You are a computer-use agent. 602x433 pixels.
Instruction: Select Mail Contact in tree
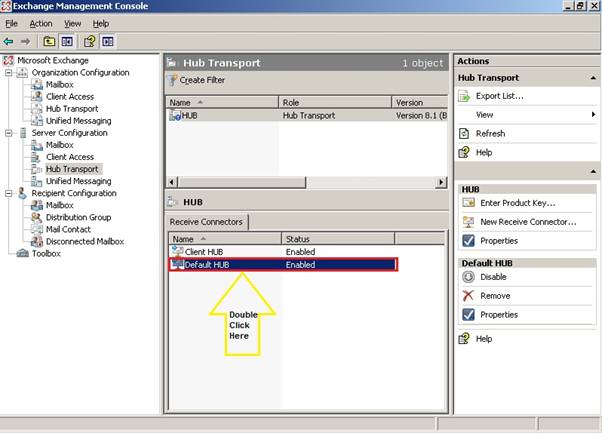[x=68, y=229]
